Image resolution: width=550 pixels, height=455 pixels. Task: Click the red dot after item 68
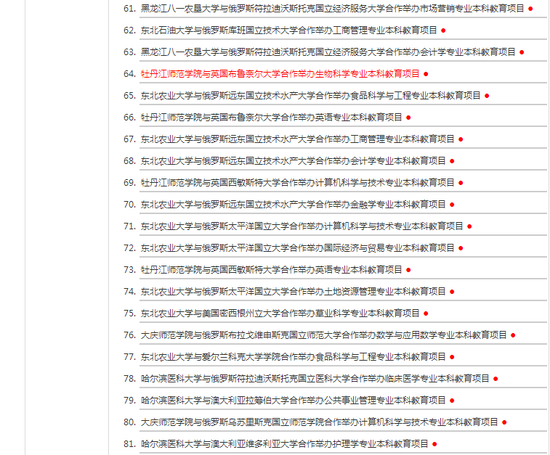coord(452,161)
